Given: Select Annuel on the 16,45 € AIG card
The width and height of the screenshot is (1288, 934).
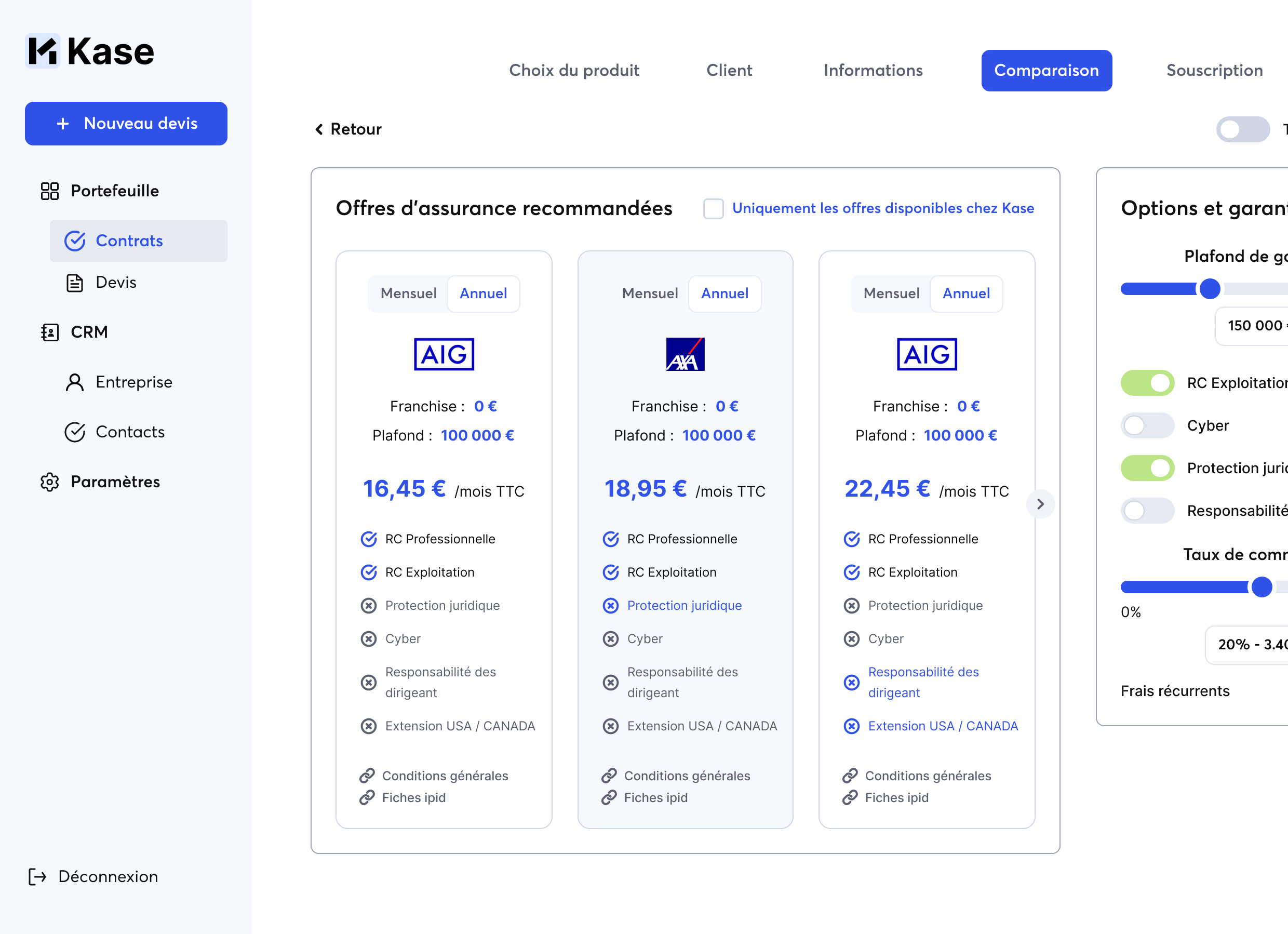Looking at the screenshot, I should 484,293.
